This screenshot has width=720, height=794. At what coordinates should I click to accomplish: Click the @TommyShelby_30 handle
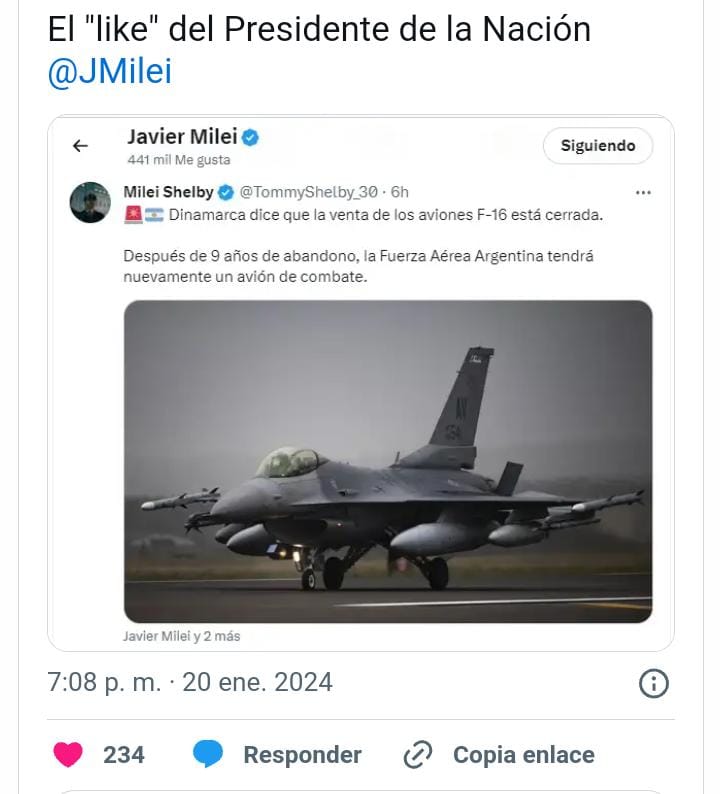pos(309,192)
